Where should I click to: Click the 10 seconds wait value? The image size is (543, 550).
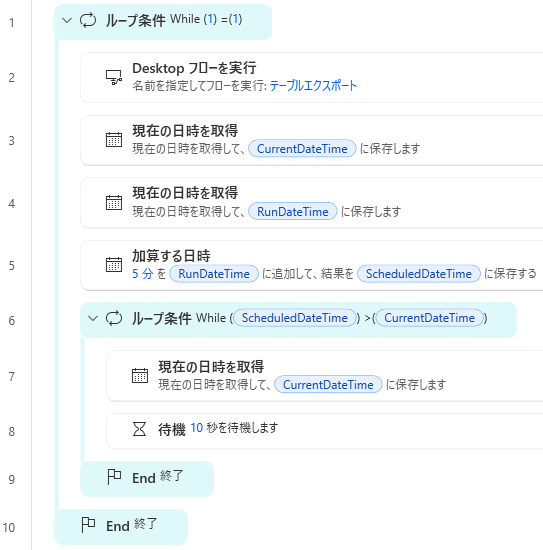(196, 428)
